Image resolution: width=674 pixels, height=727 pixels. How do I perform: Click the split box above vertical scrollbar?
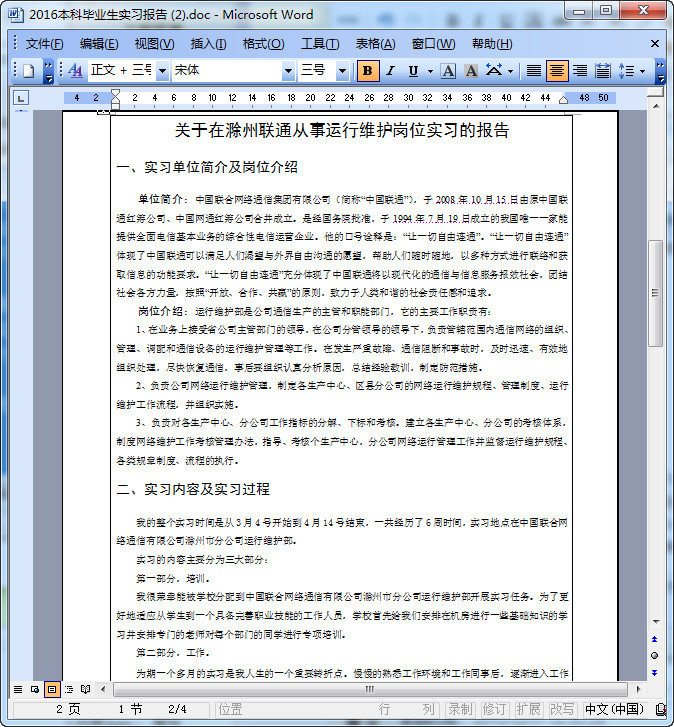tap(655, 93)
